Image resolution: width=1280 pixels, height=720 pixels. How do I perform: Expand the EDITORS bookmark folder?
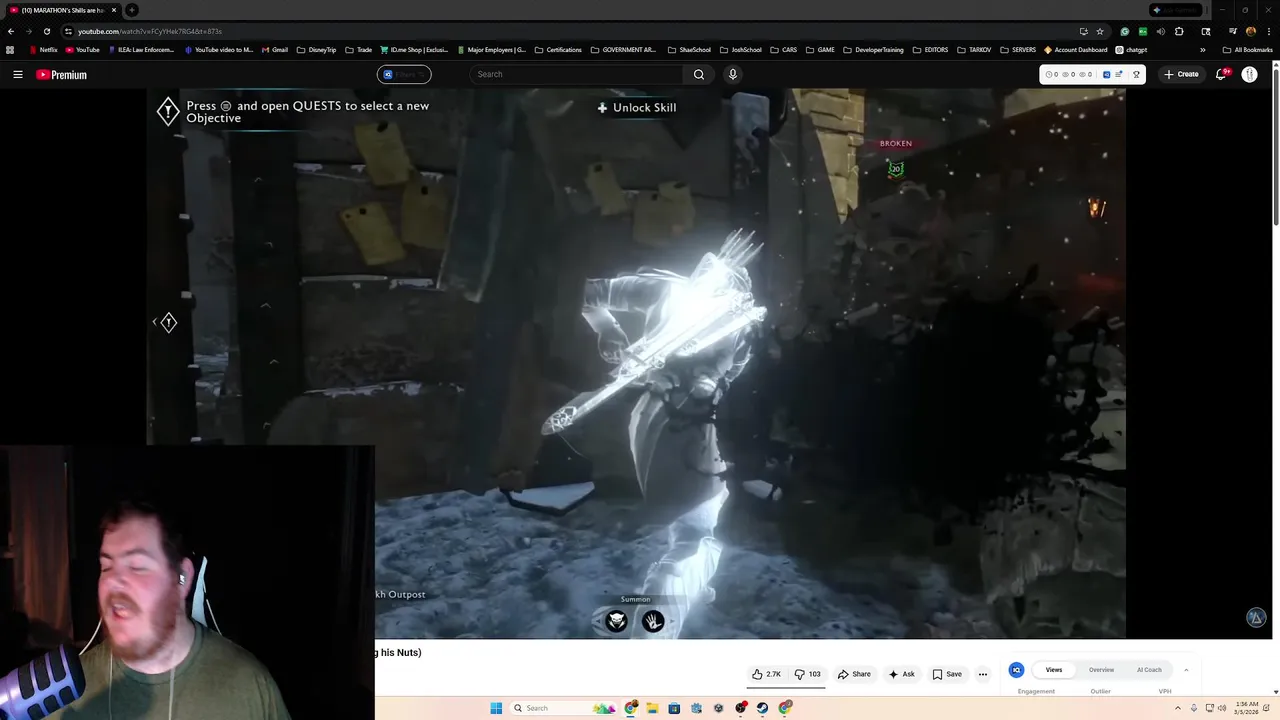coord(930,50)
